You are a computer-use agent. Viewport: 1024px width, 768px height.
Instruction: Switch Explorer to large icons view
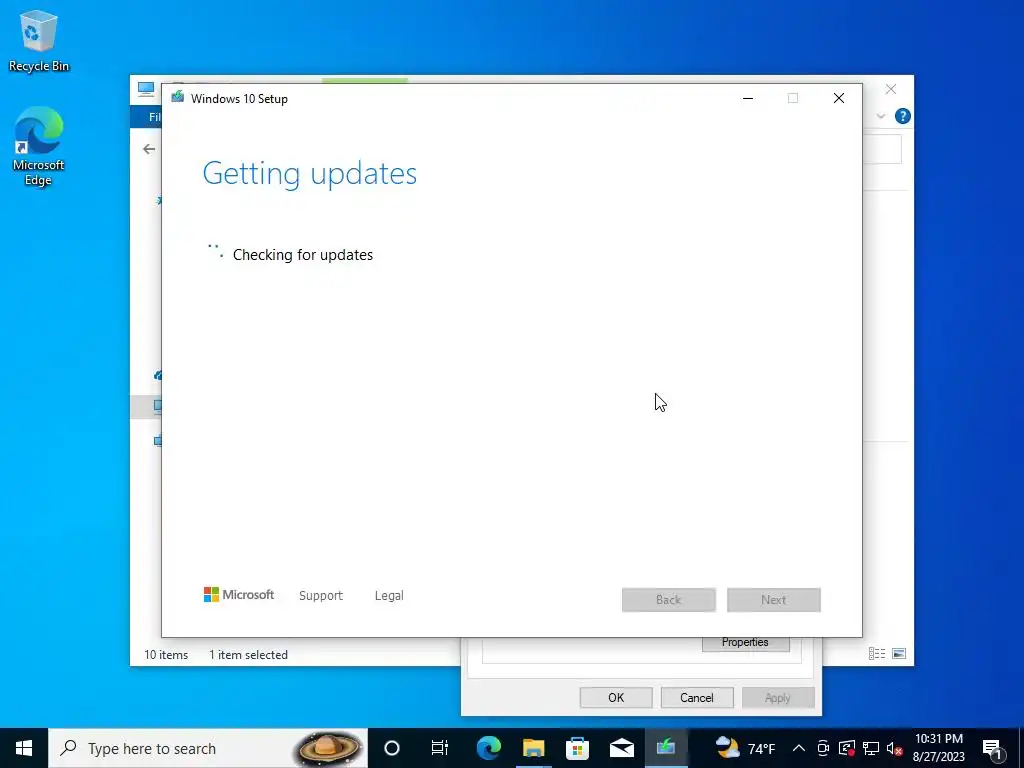[x=899, y=654]
